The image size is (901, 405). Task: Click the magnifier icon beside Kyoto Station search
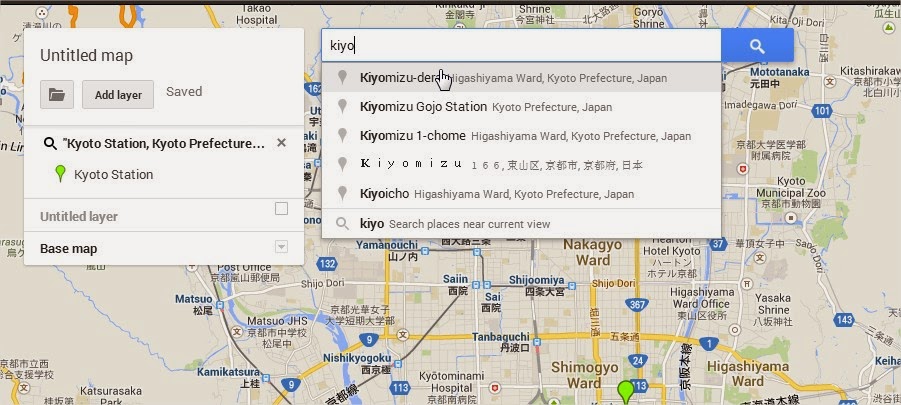tap(51, 143)
